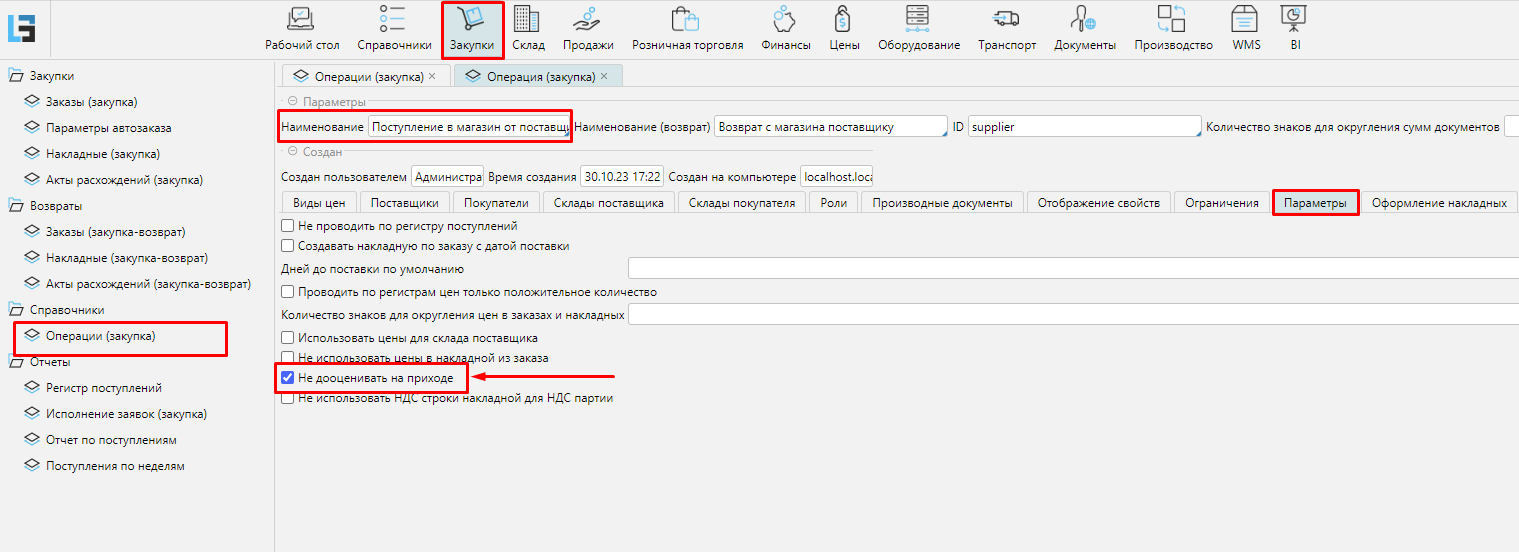1519x552 pixels.
Task: Click the Финансы piggy bank icon
Action: (x=784, y=19)
